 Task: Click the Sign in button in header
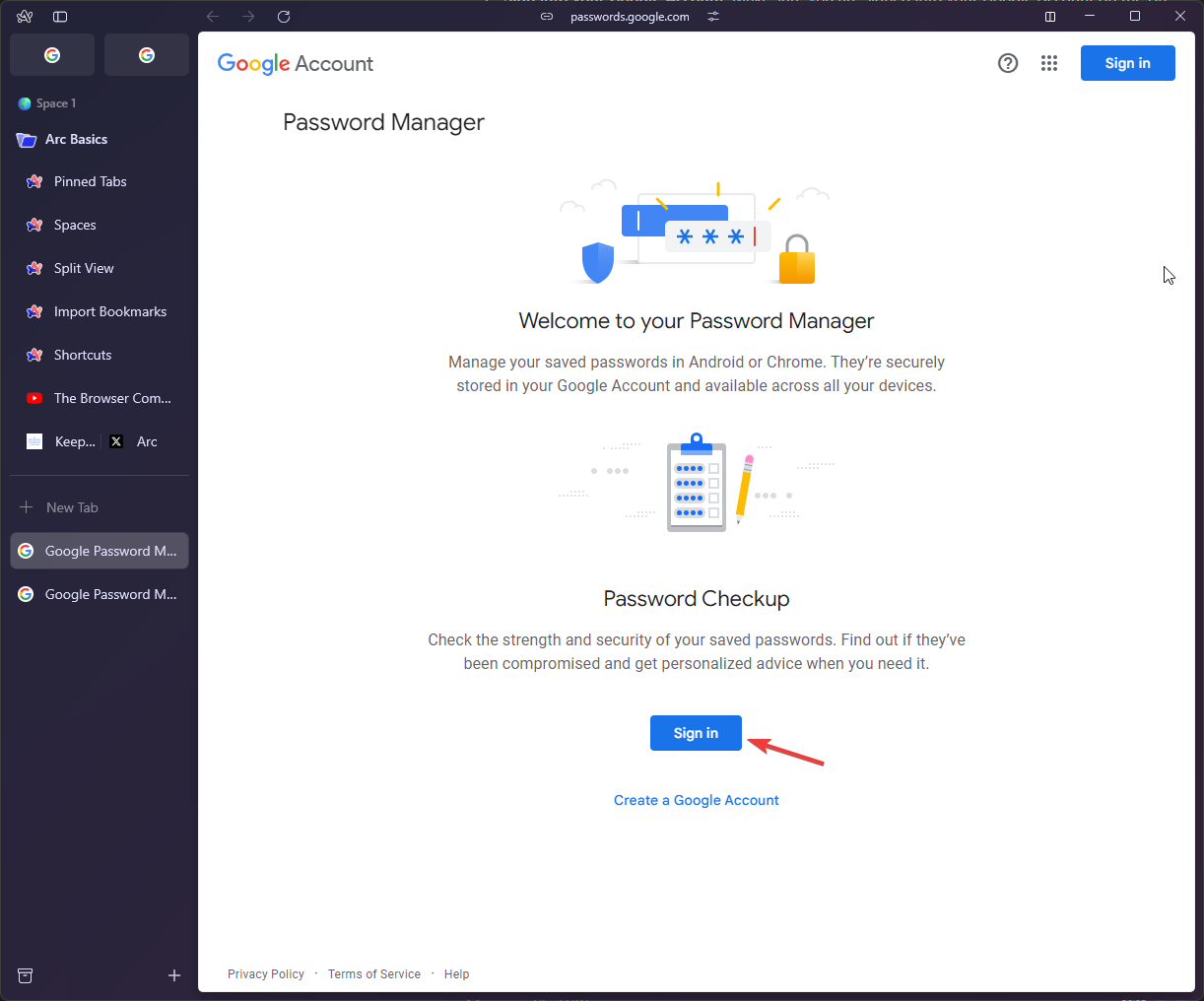tap(1127, 63)
